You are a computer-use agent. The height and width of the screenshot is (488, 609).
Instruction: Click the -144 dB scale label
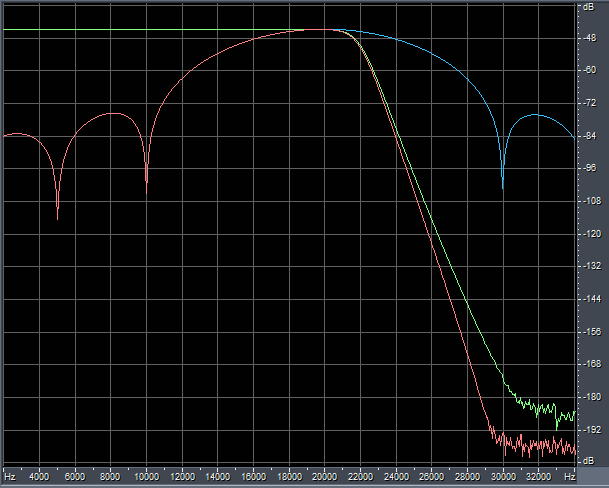pos(591,299)
